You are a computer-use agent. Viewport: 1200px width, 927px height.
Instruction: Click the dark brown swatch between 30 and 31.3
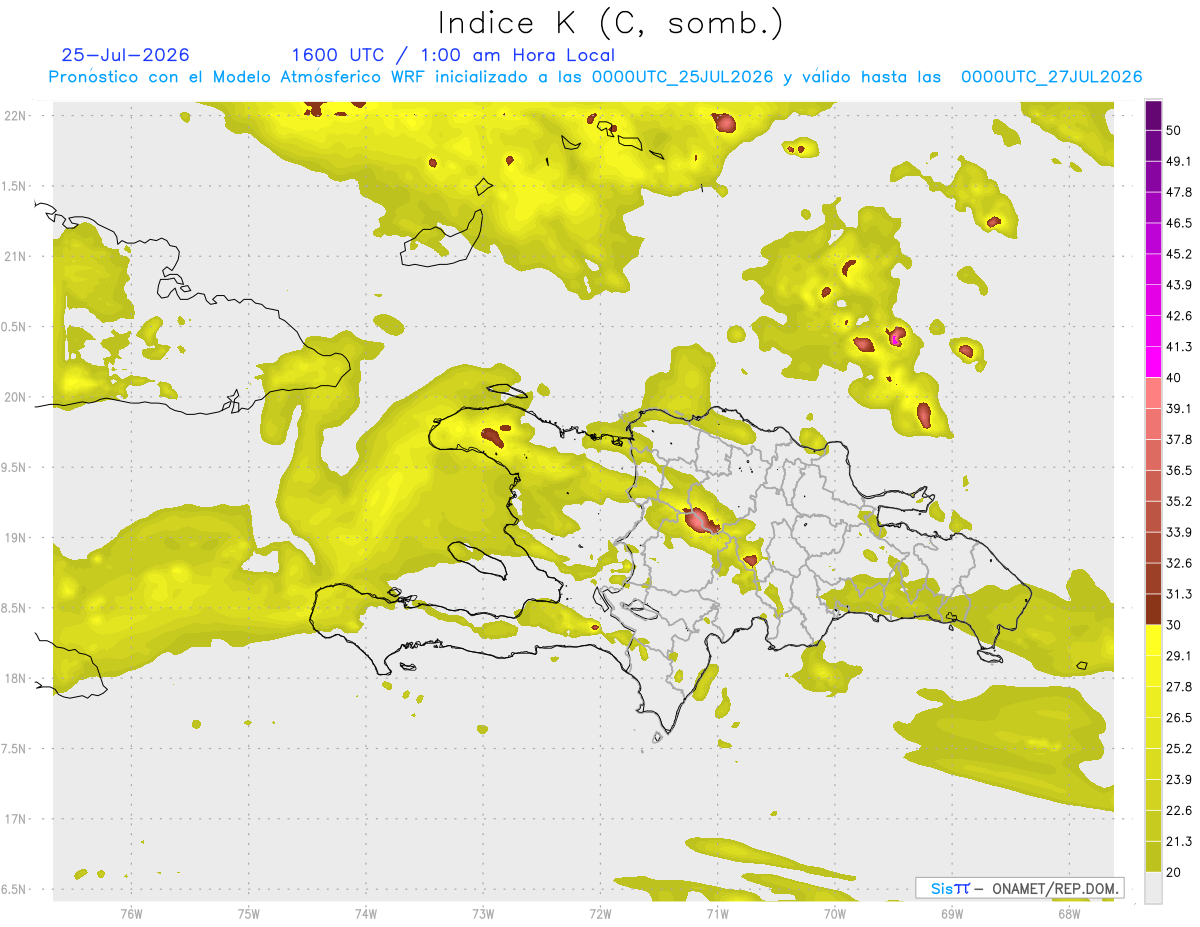(x=1153, y=608)
